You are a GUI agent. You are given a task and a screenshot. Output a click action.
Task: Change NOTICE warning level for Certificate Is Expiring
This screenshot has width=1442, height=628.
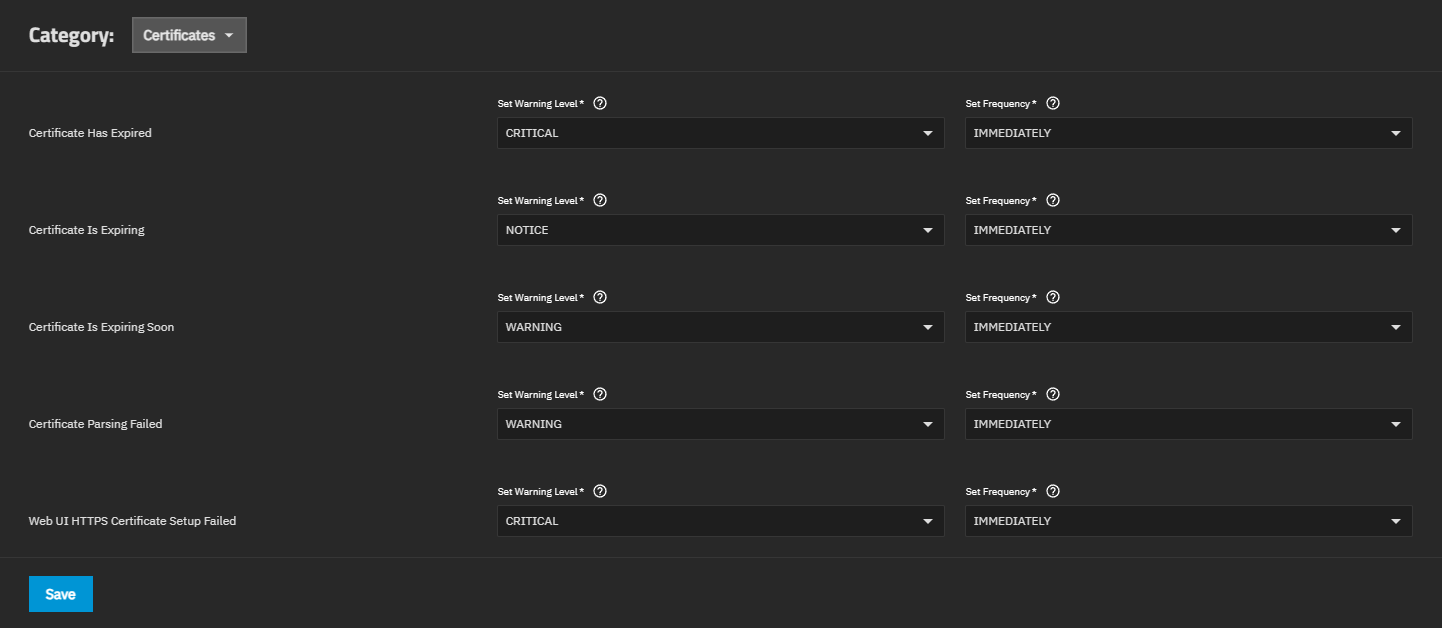coord(720,230)
